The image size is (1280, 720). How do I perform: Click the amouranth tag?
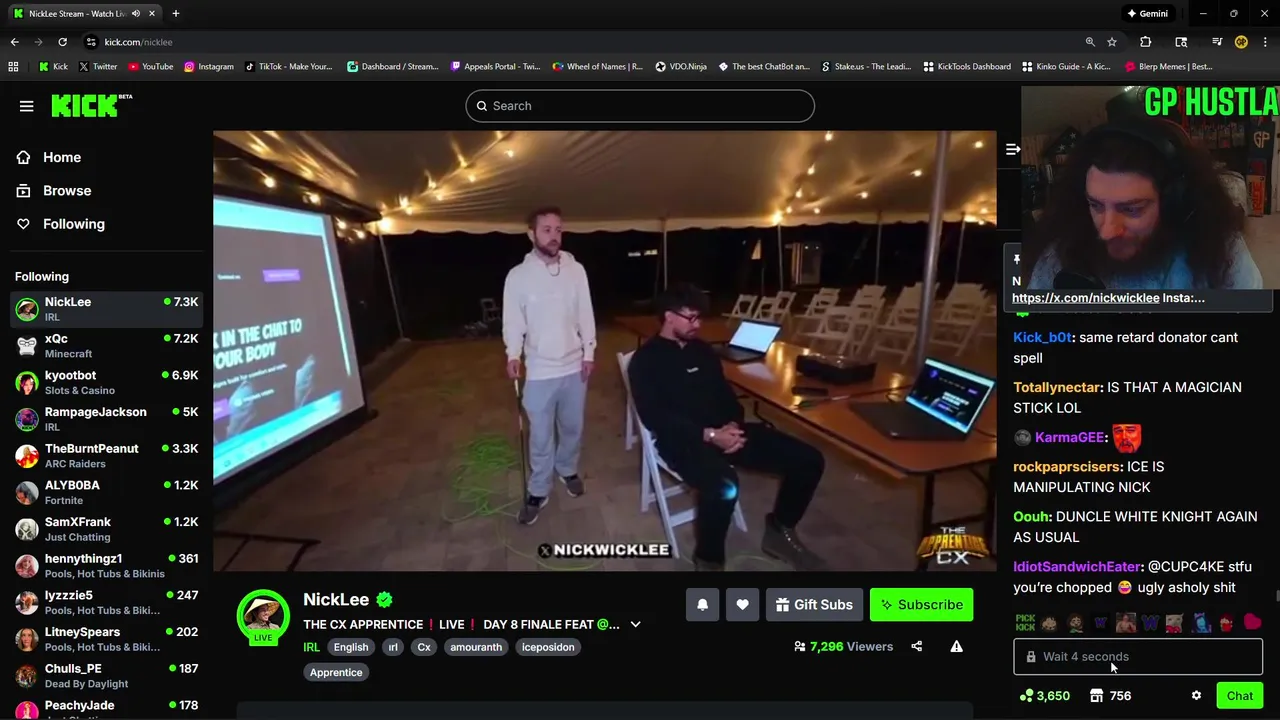[x=476, y=647]
